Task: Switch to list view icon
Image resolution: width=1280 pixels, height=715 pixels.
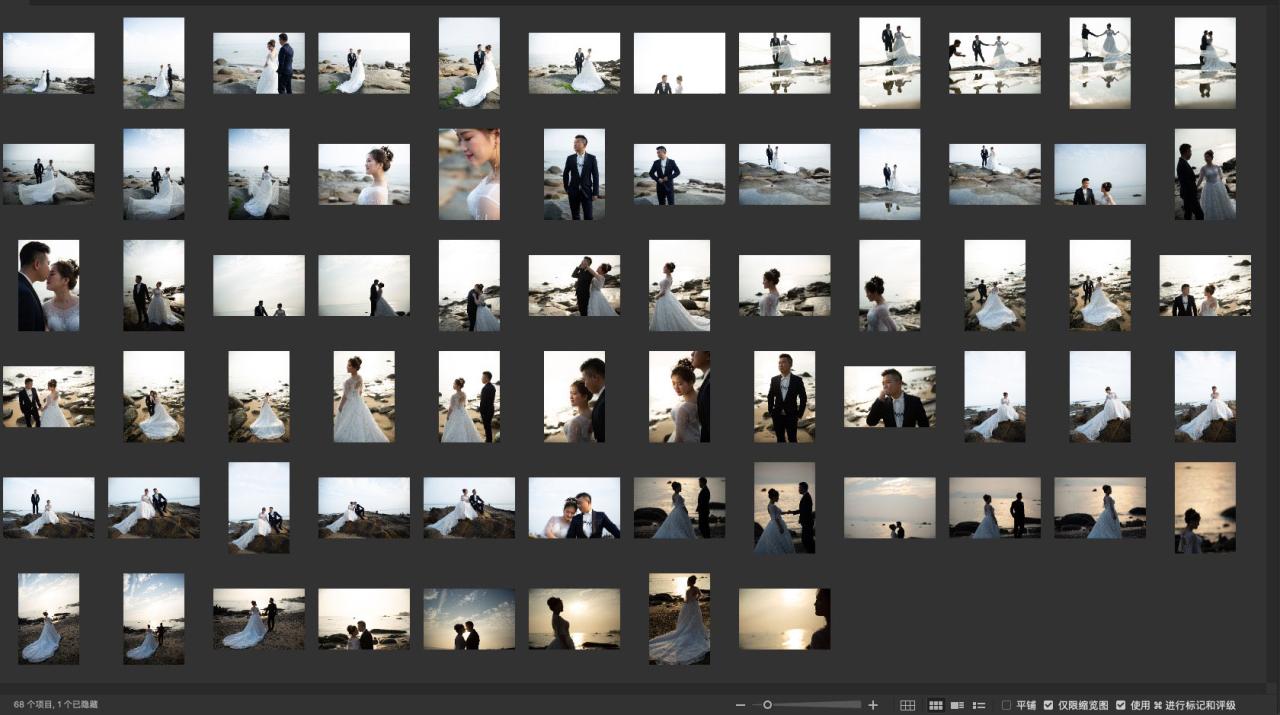Action: tap(979, 705)
